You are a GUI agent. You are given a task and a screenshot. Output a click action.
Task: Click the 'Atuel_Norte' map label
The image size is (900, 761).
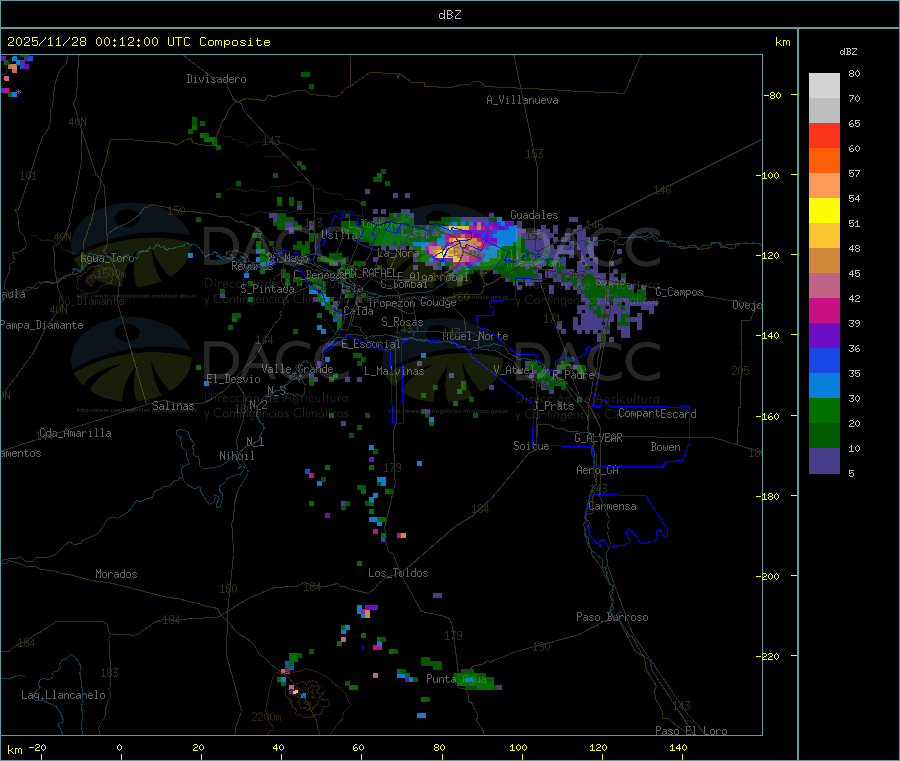click(475, 336)
